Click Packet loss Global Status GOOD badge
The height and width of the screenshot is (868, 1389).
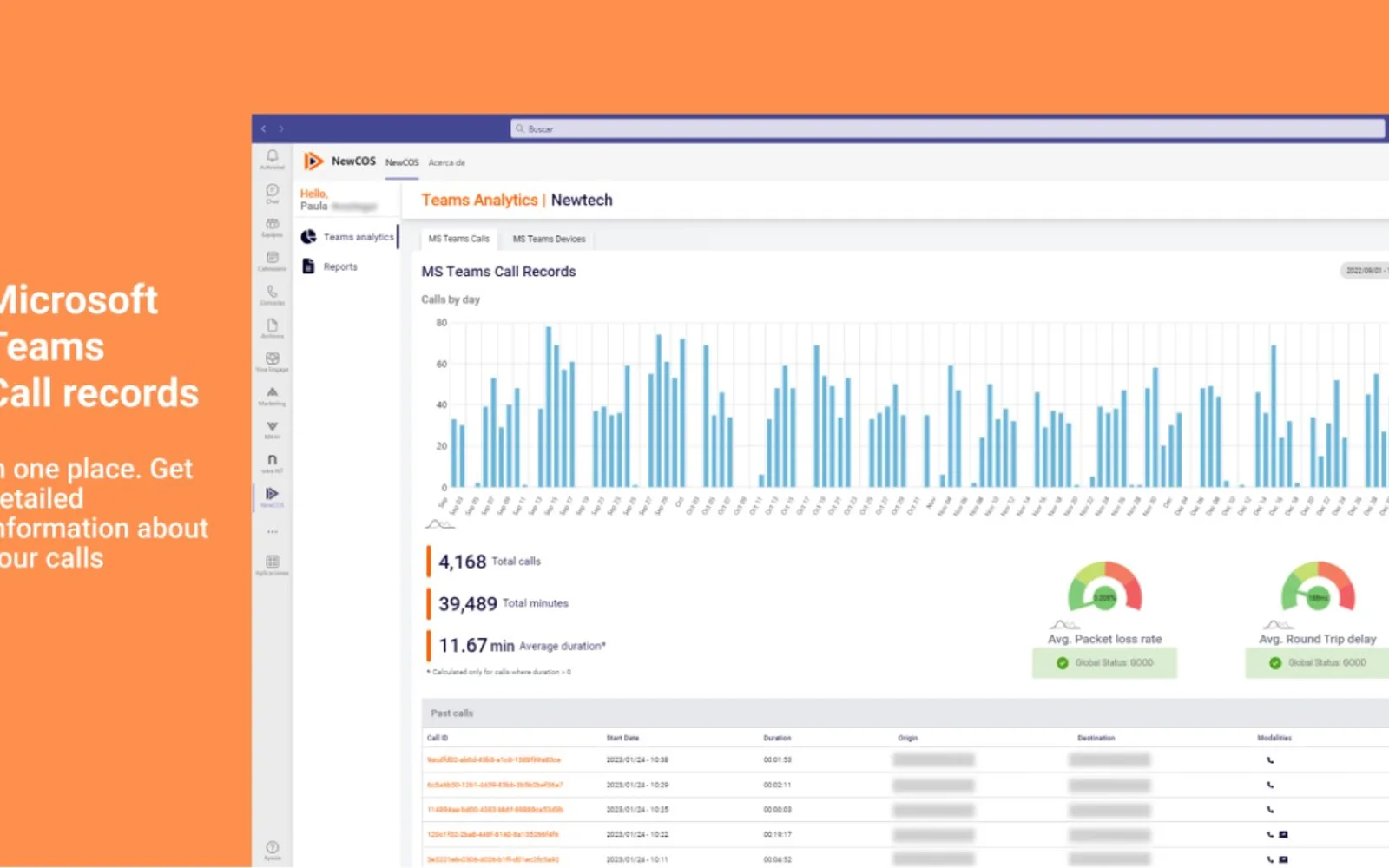[1104, 663]
